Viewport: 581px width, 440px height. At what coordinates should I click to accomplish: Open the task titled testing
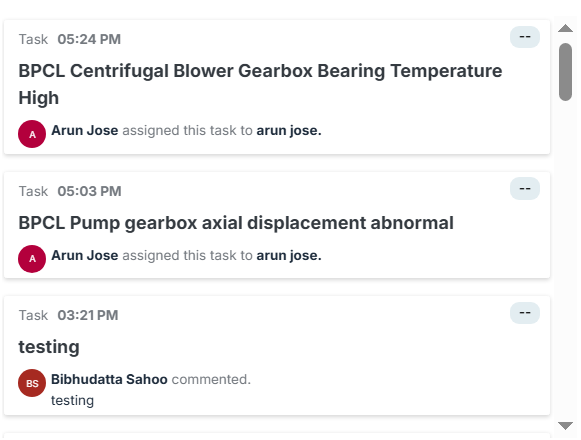(49, 347)
